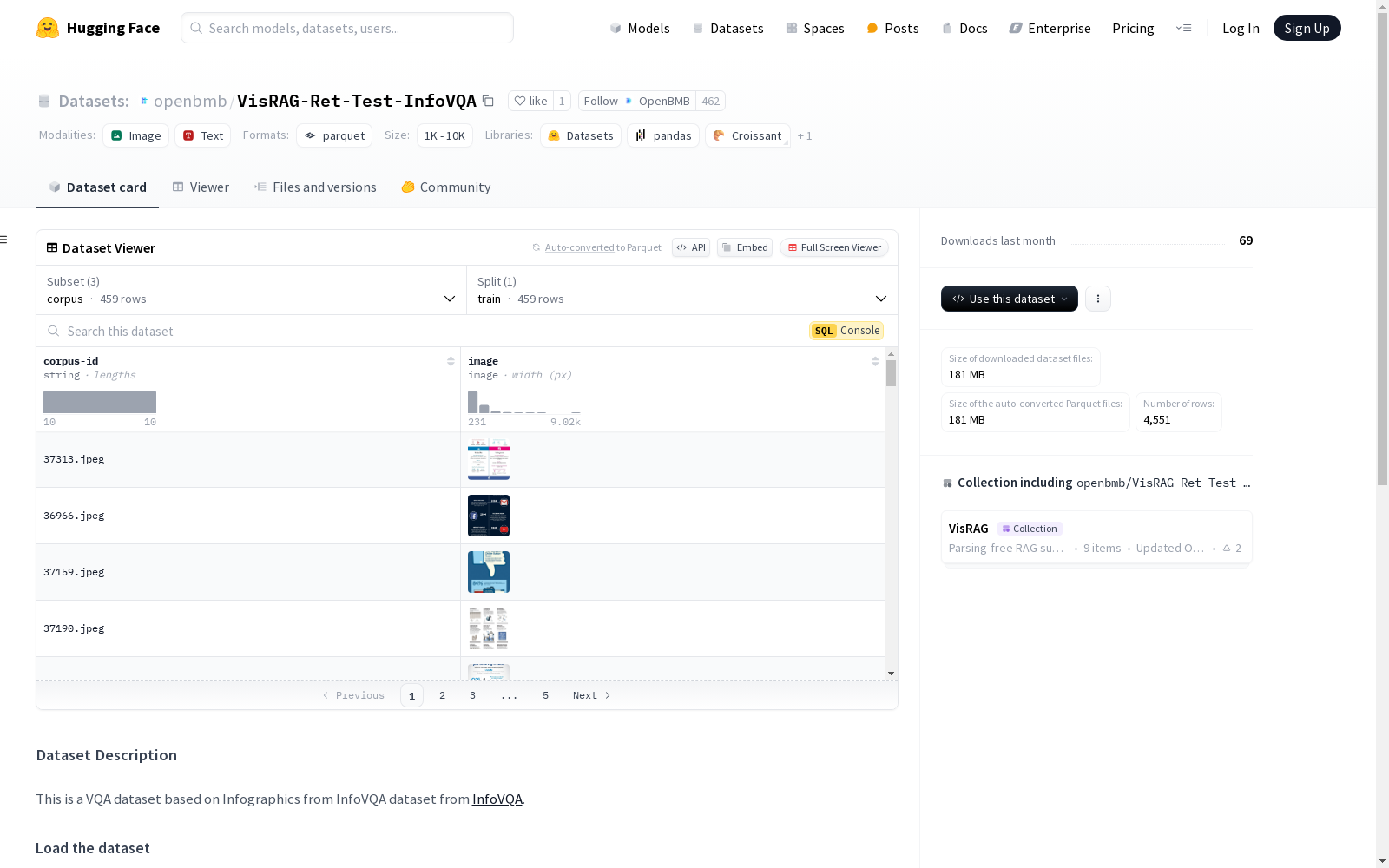Go to page 2 of the viewer
The height and width of the screenshot is (868, 1389).
(443, 695)
